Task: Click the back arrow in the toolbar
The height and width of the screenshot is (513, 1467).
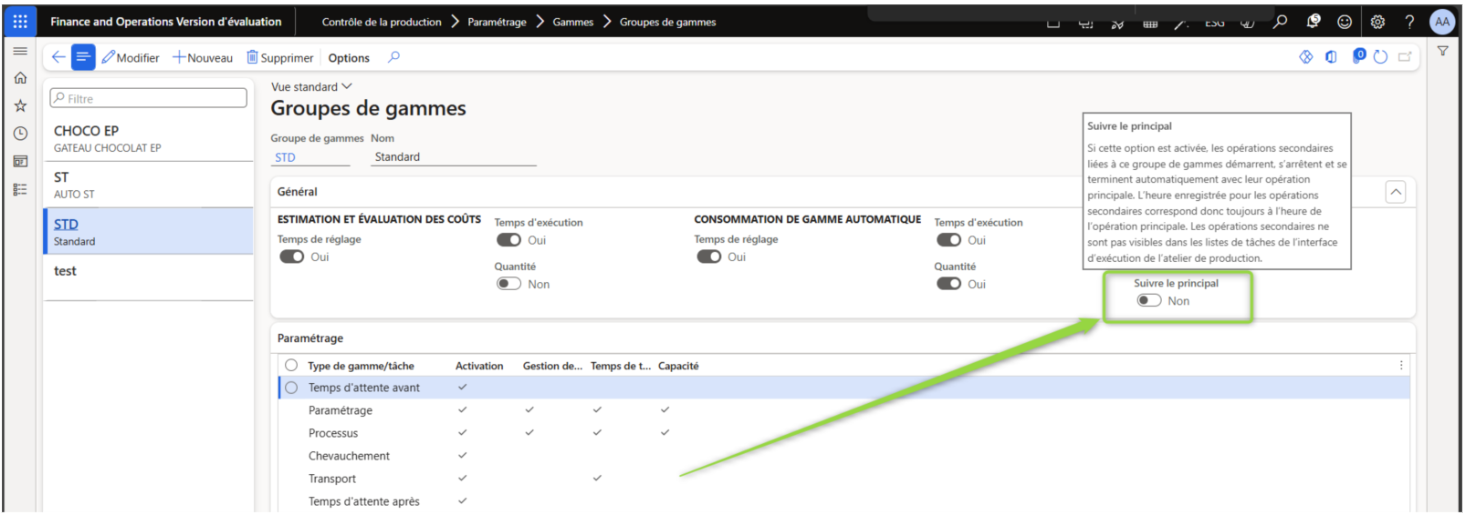Action: [x=58, y=58]
